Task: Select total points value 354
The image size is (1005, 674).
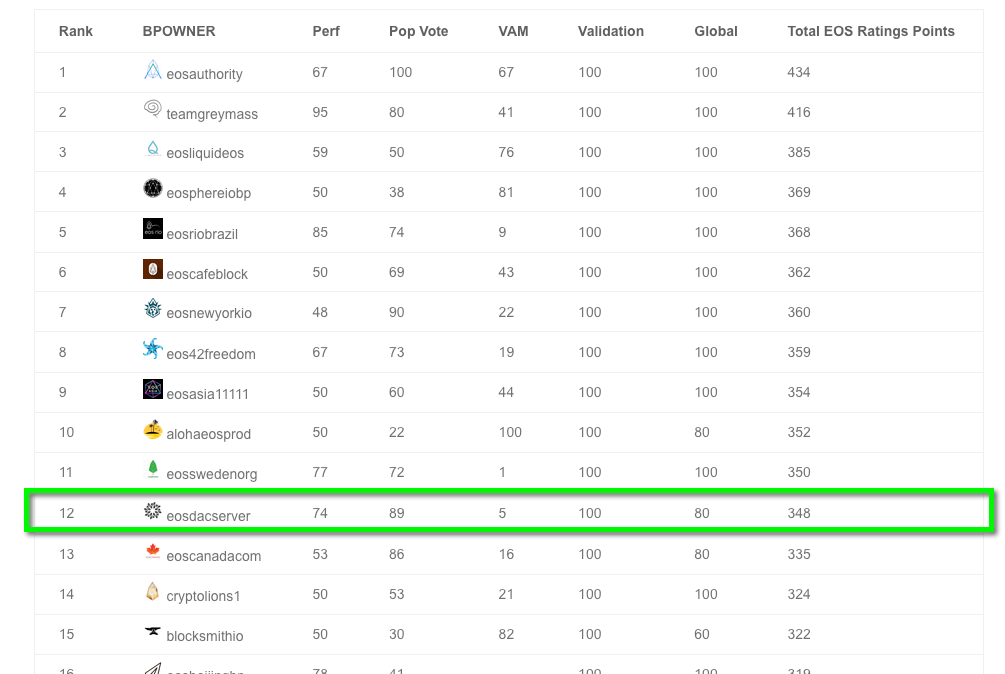Action: (x=799, y=392)
